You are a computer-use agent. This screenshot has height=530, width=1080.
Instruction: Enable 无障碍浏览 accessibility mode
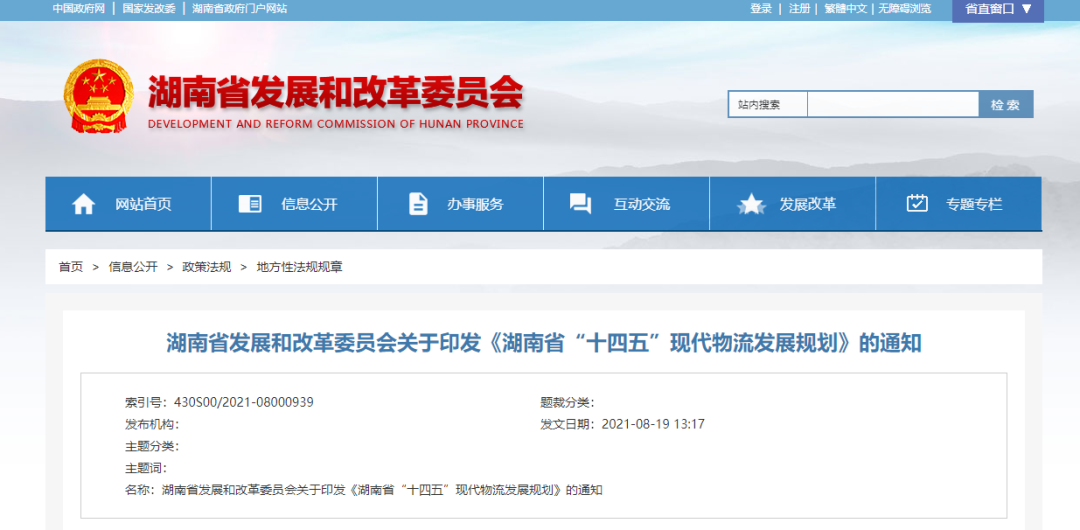click(x=904, y=8)
